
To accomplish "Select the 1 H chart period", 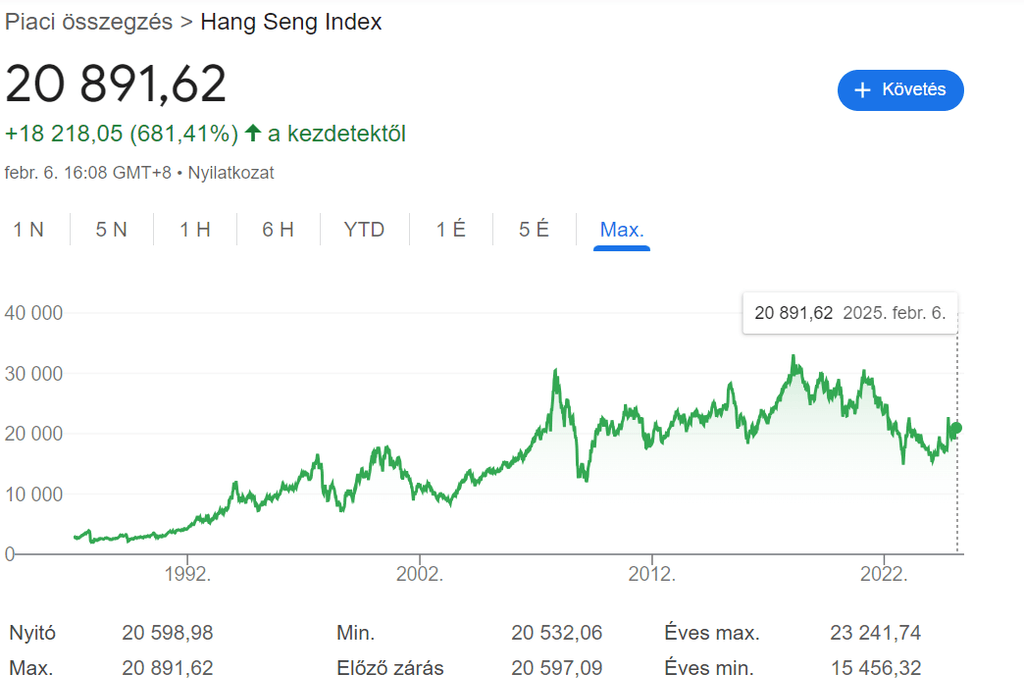I will (193, 229).
